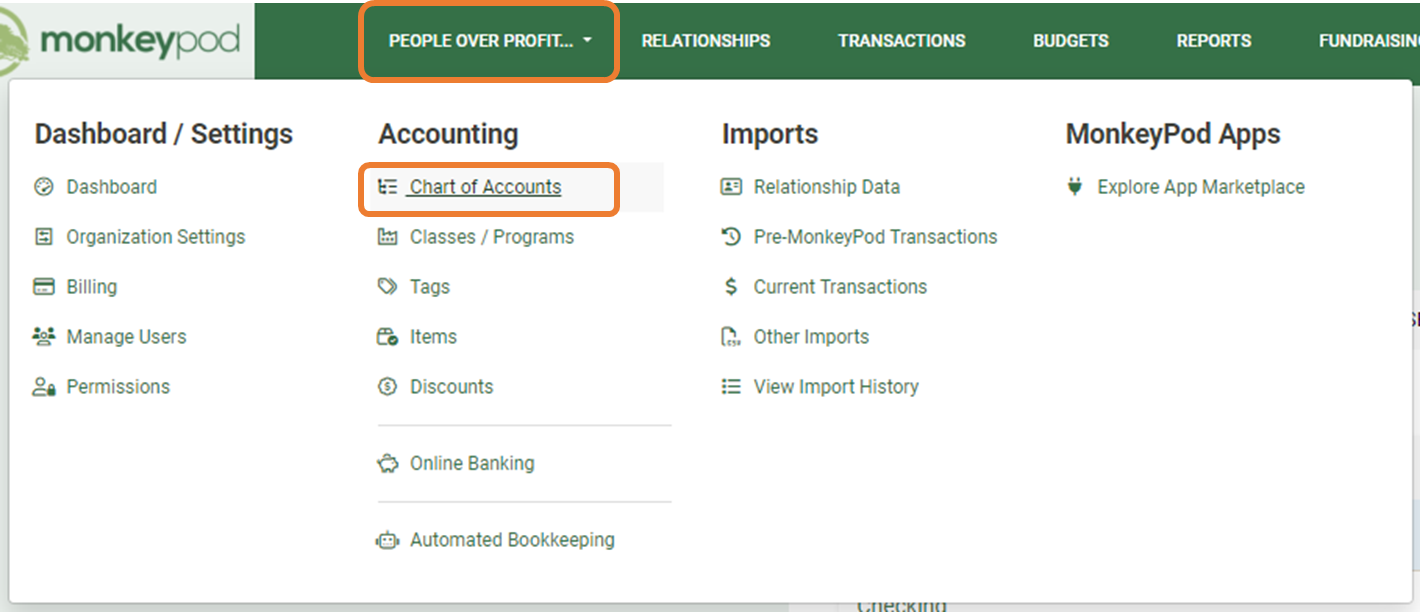
Task: Click the View Import History list icon
Action: [x=731, y=387]
